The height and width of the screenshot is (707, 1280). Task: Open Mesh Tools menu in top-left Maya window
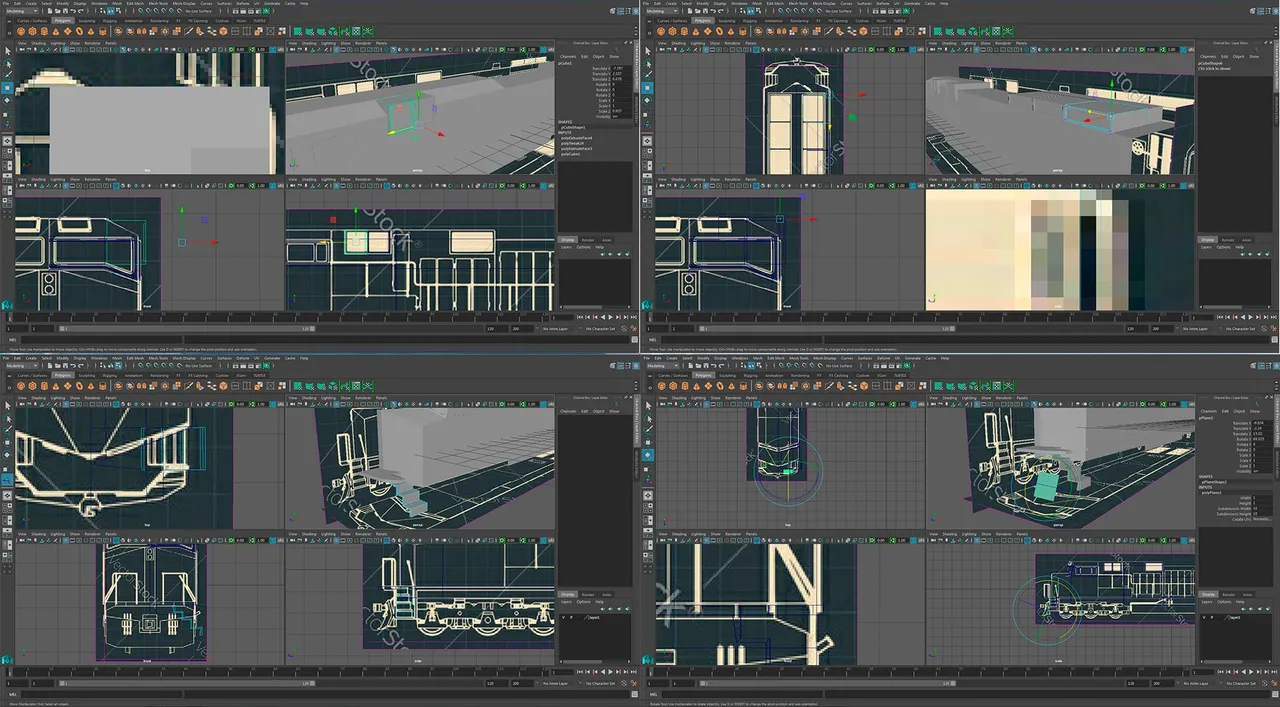tap(158, 4)
